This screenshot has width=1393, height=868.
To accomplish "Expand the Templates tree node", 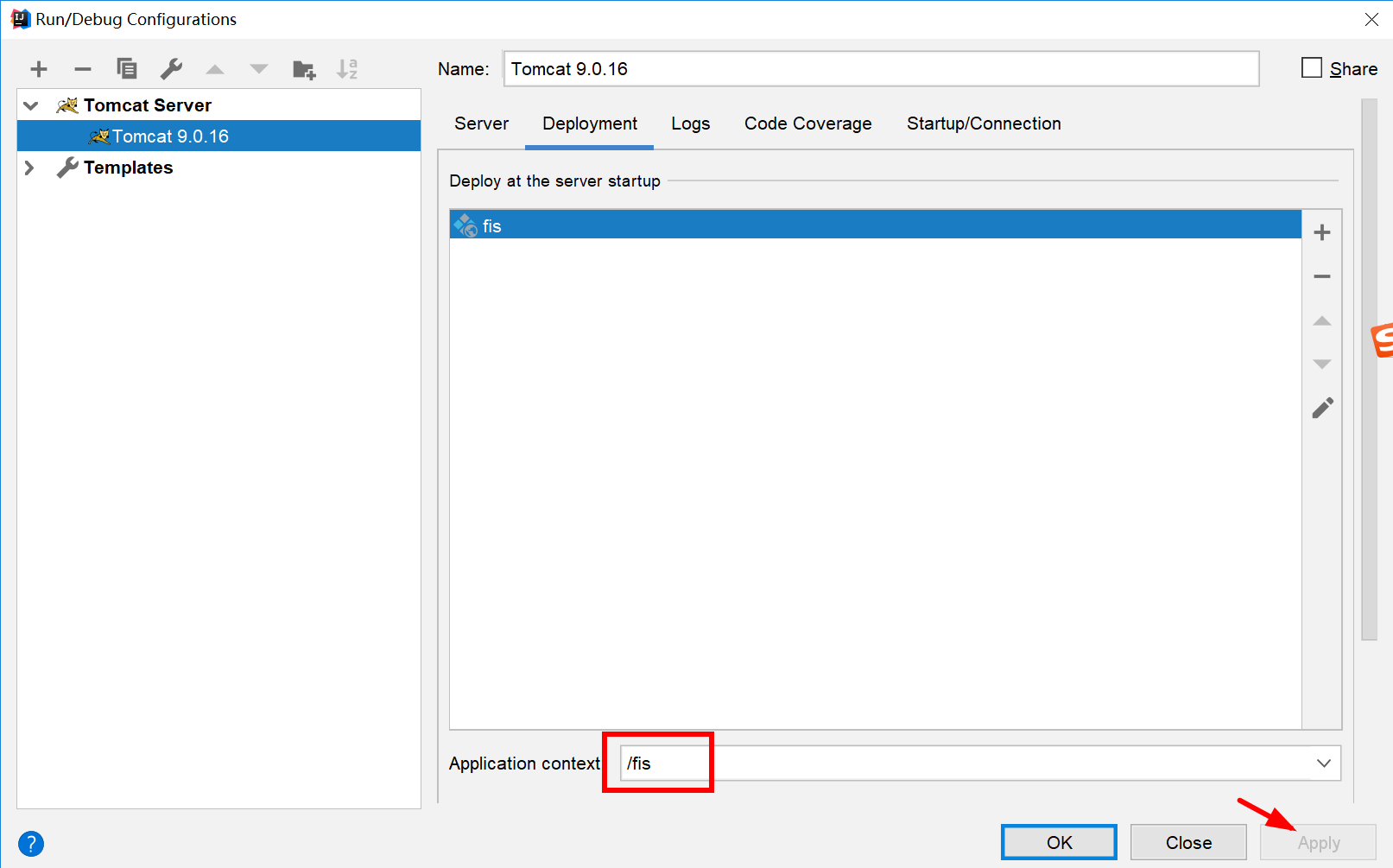I will click(x=29, y=168).
